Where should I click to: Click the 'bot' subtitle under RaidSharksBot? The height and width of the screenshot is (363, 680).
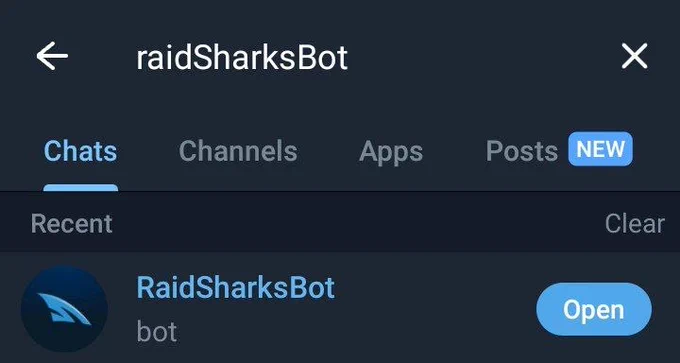[157, 332]
